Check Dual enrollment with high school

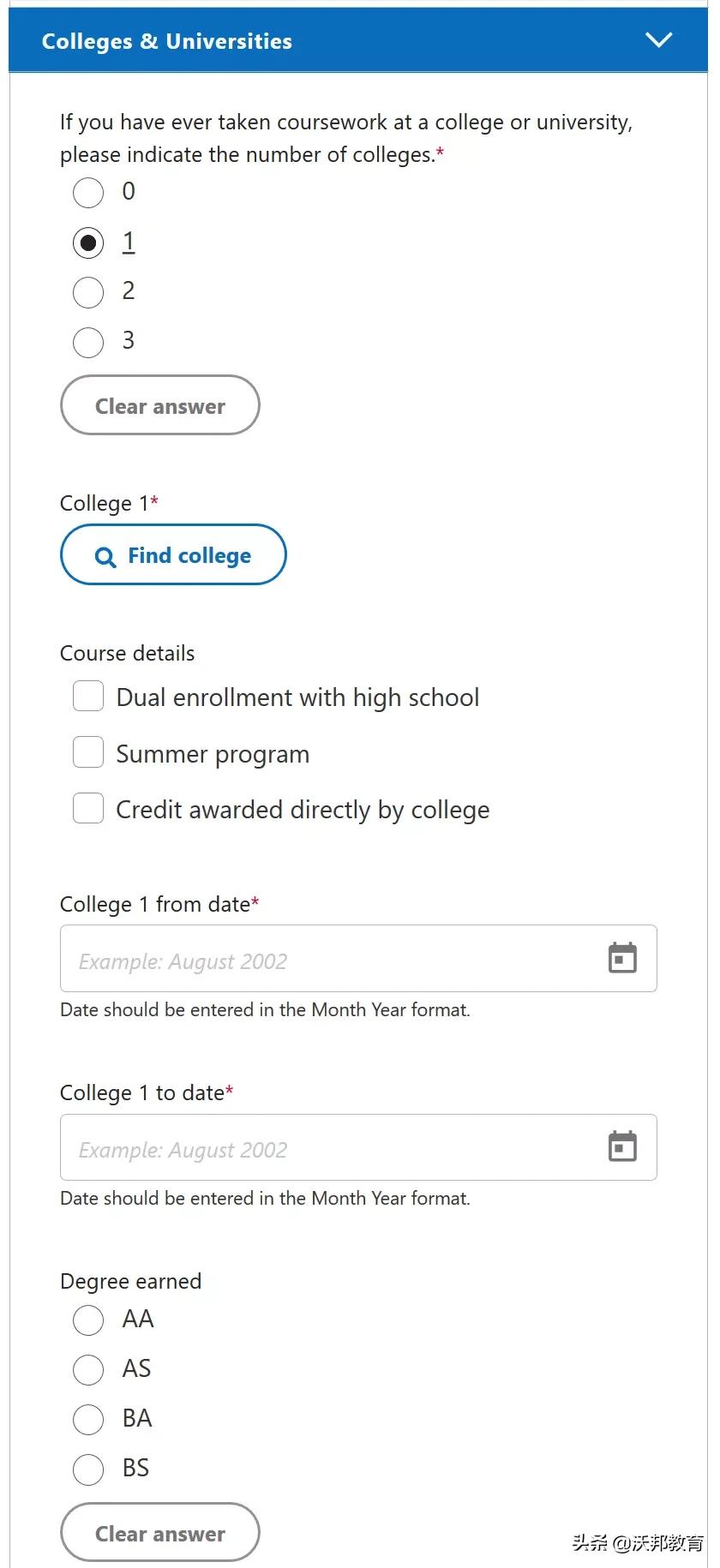click(88, 697)
